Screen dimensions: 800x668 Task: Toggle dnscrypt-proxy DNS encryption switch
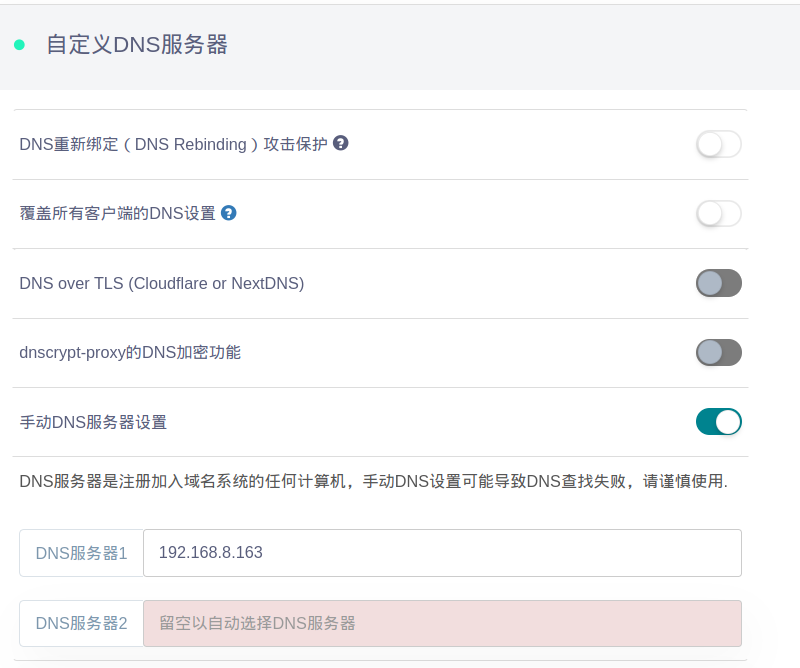coord(718,352)
